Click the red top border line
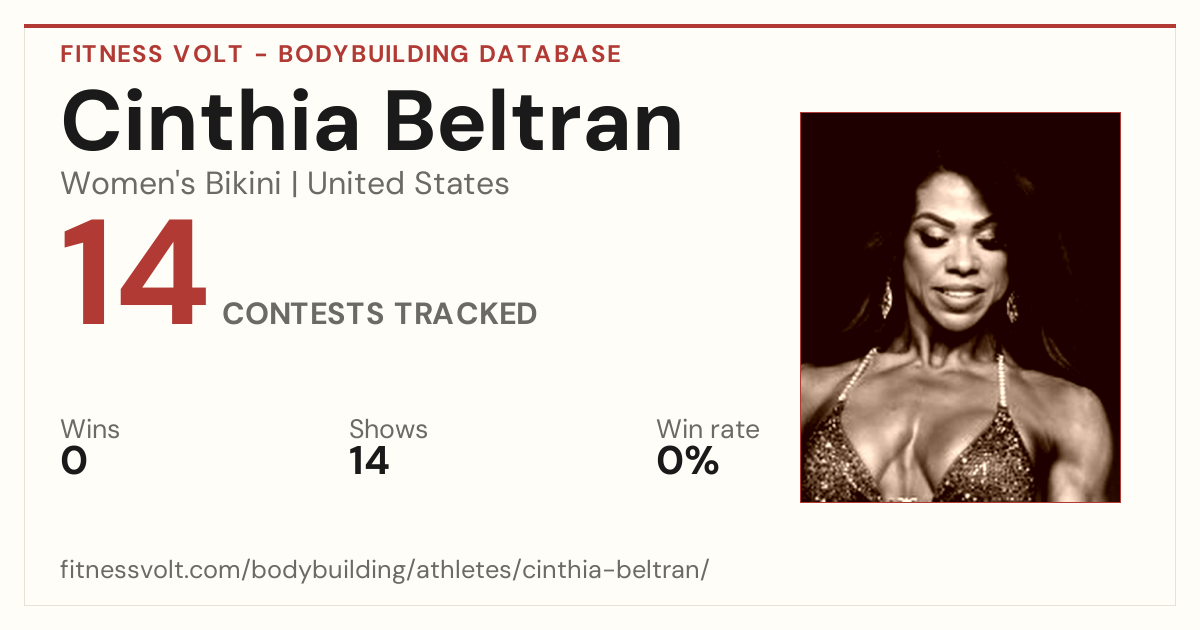This screenshot has width=1200, height=630. point(600,26)
